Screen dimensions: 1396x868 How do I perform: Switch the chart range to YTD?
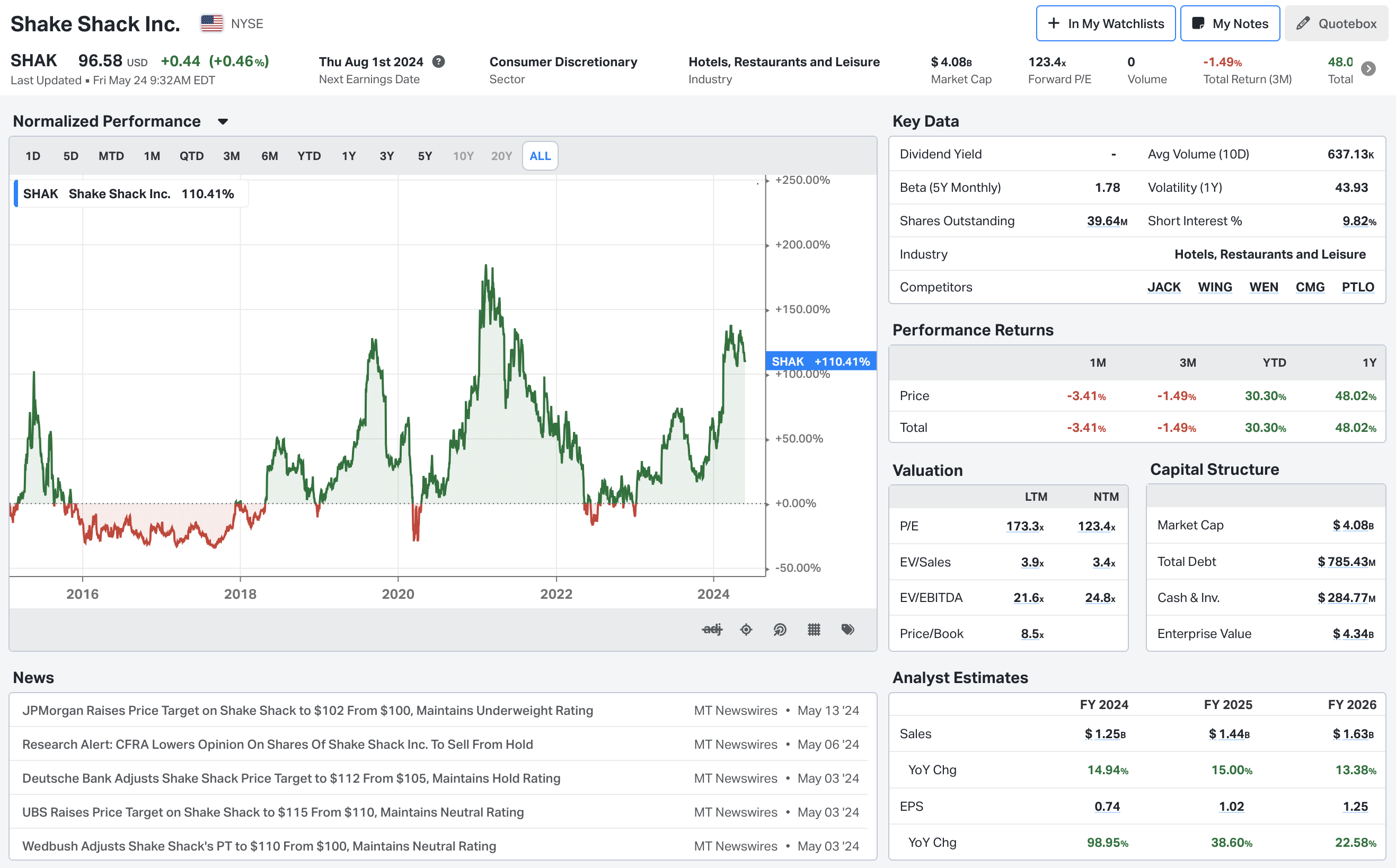click(x=309, y=156)
